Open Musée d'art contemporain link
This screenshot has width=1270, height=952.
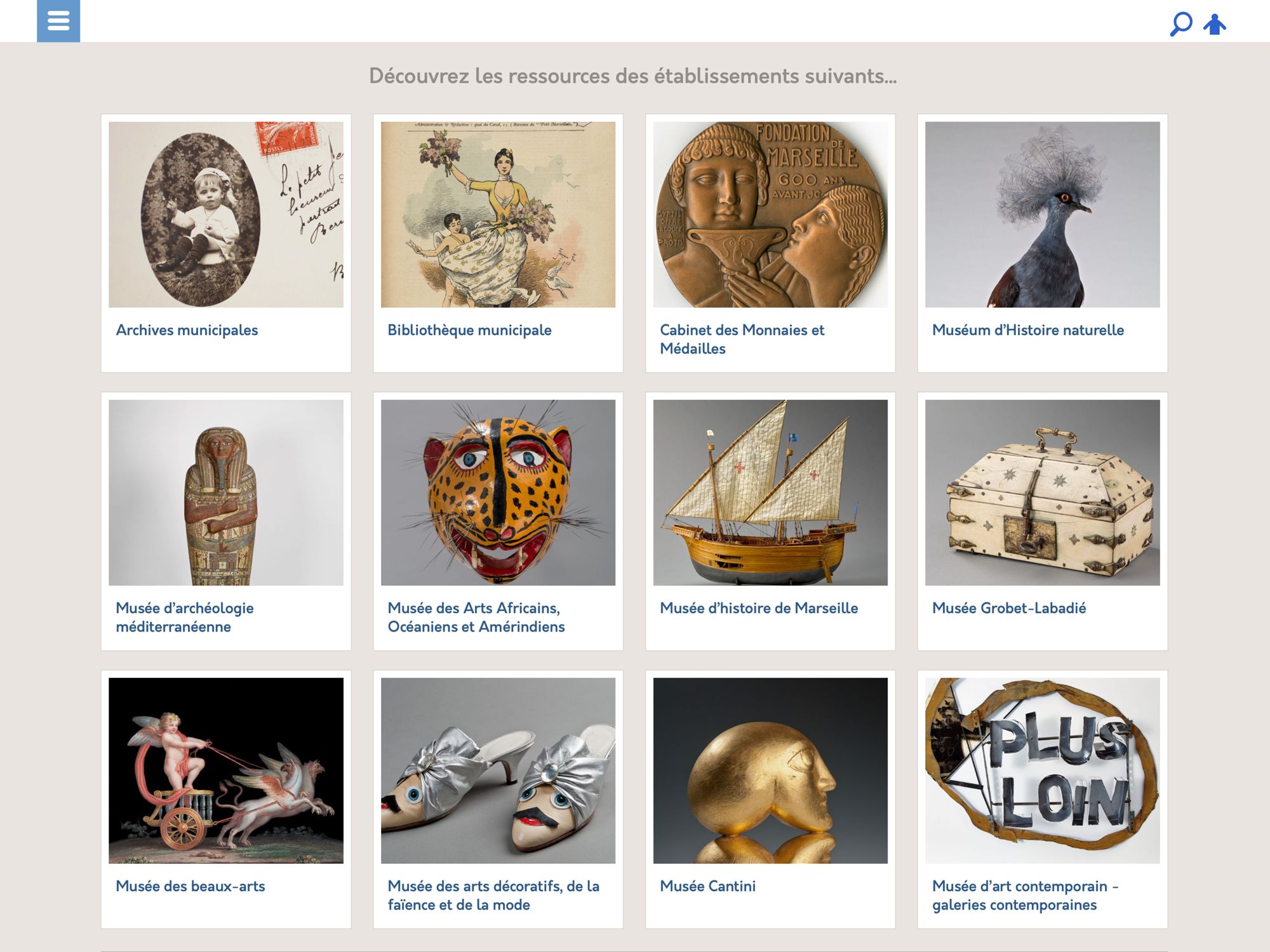(x=1026, y=895)
